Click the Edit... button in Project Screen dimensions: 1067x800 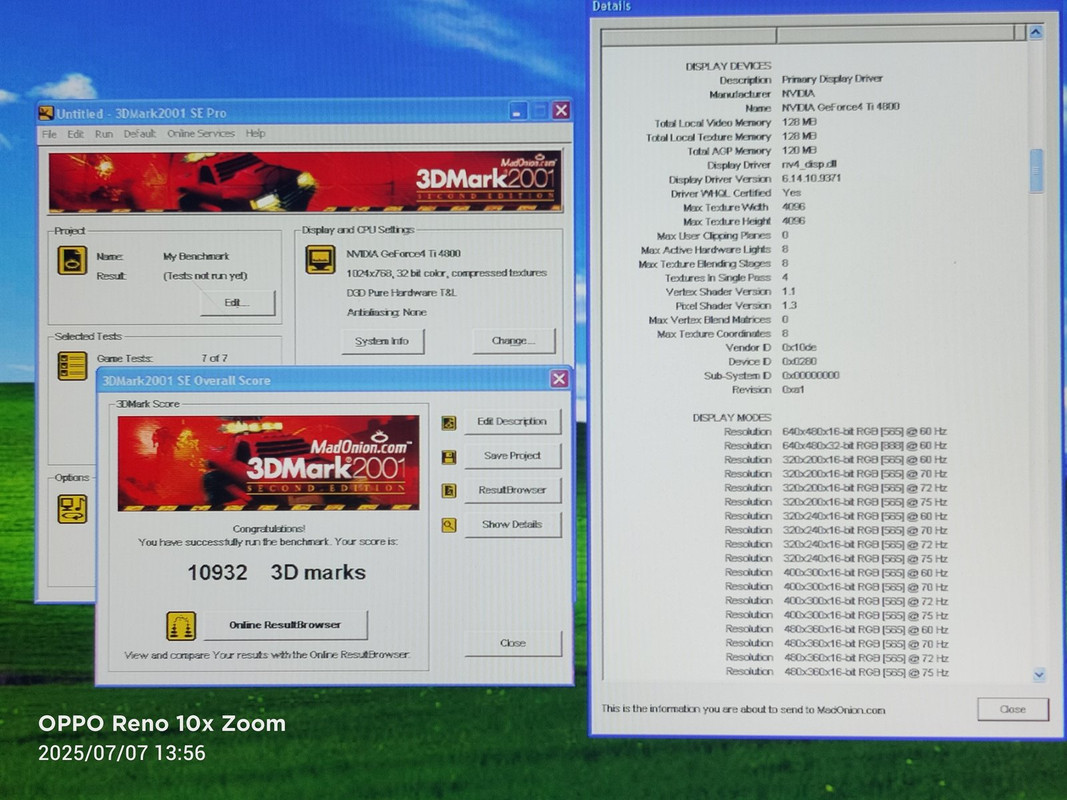coord(237,303)
